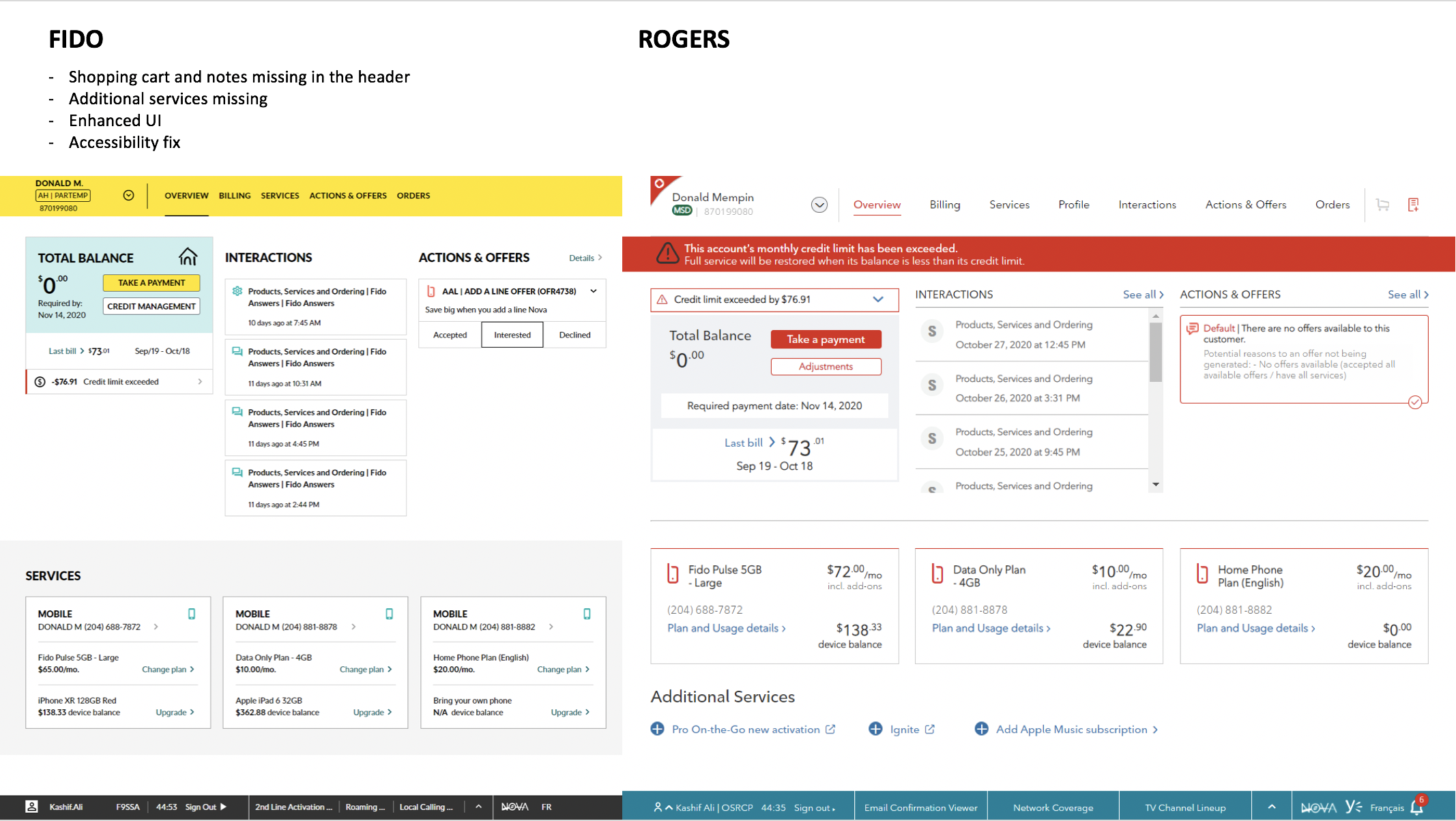1456x821 pixels.
Task: Click the plus icon beside Ignite
Action: (875, 729)
